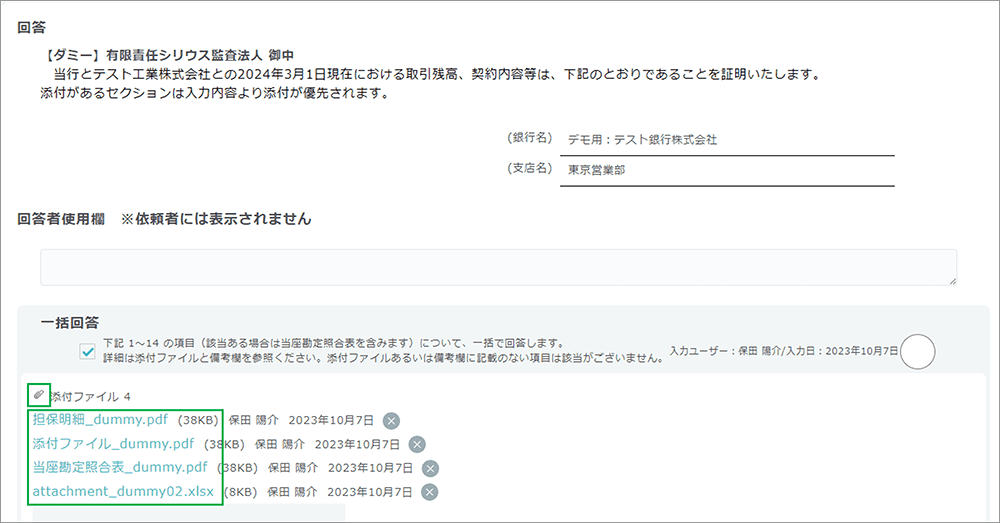Select the 支店名 field with 東京営業部
1000x523 pixels.
(x=726, y=170)
